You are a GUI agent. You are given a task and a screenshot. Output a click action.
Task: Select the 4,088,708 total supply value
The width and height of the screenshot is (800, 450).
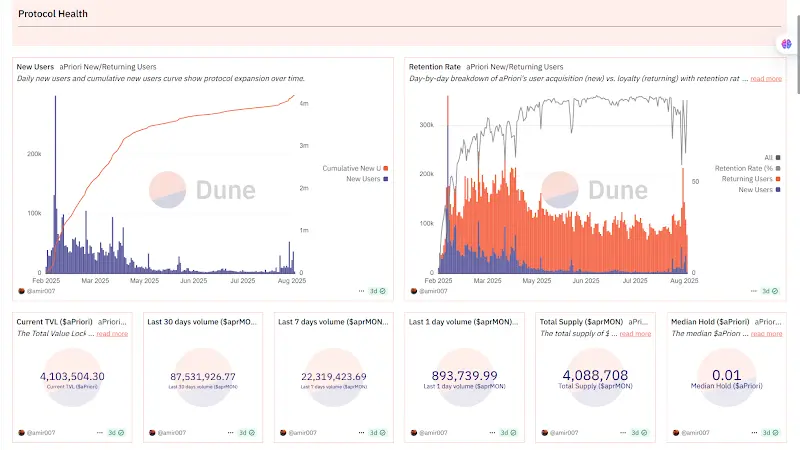[595, 375]
